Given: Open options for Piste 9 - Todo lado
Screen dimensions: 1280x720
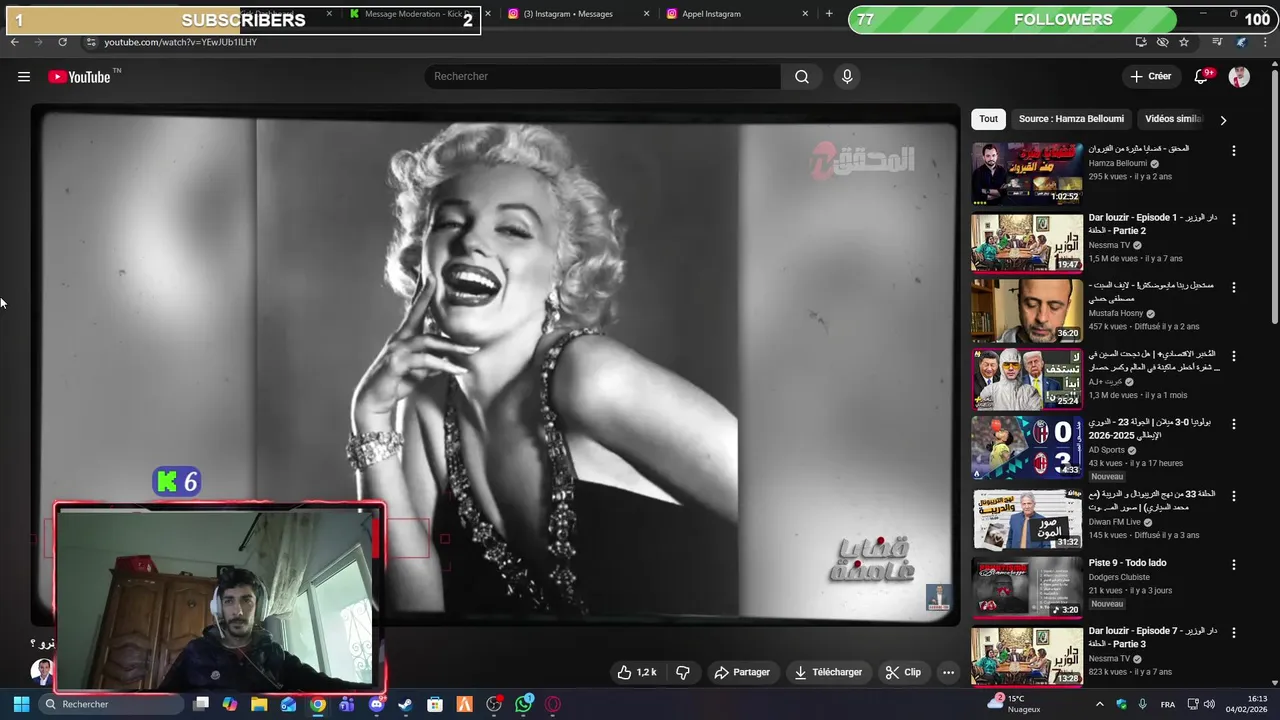Looking at the screenshot, I should tap(1233, 564).
